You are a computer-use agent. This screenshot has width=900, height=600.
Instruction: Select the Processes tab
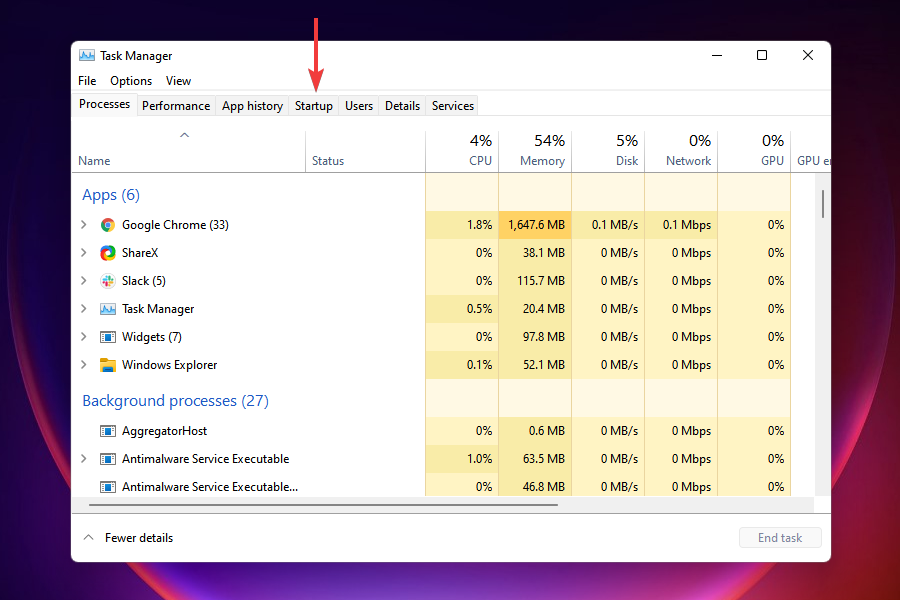pos(104,104)
